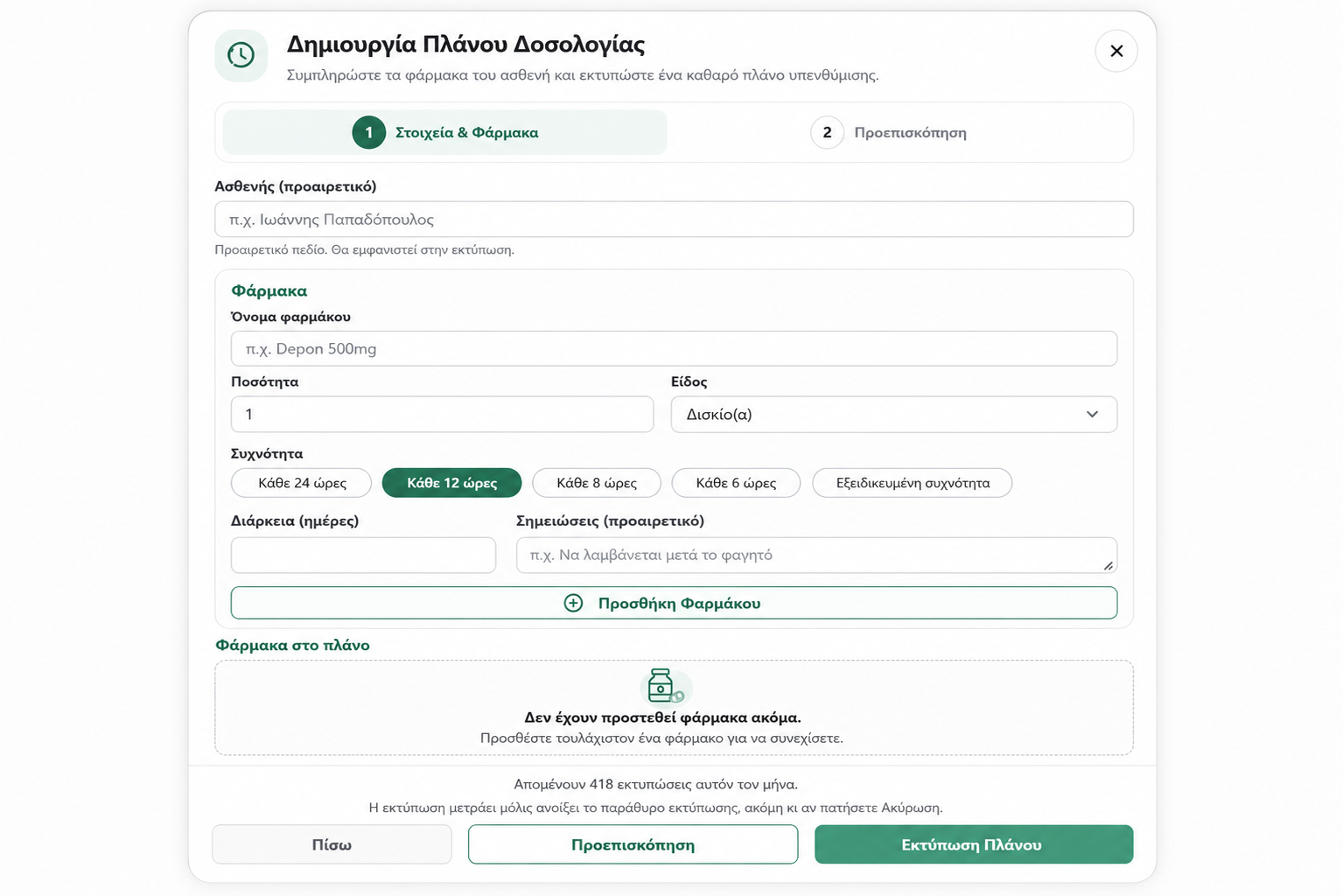This screenshot has width=1343, height=896.
Task: Focus the Όνομα φαρμάκου input field
Action: coord(674,348)
